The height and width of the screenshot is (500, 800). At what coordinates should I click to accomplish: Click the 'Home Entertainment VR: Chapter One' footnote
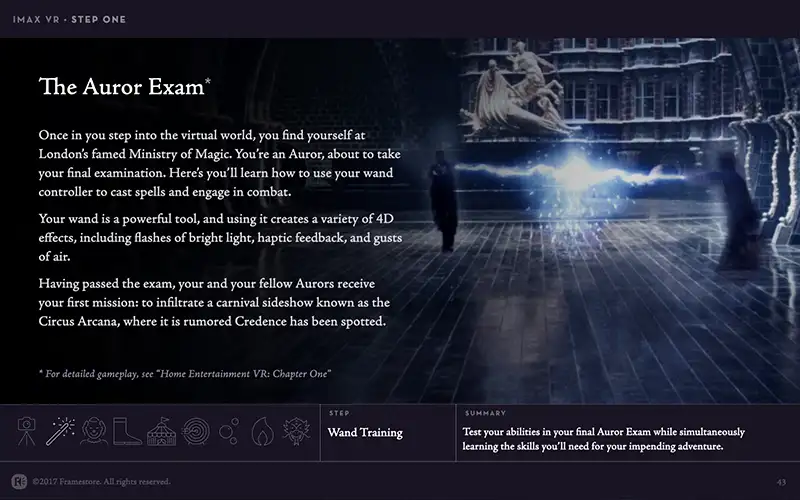click(x=185, y=373)
